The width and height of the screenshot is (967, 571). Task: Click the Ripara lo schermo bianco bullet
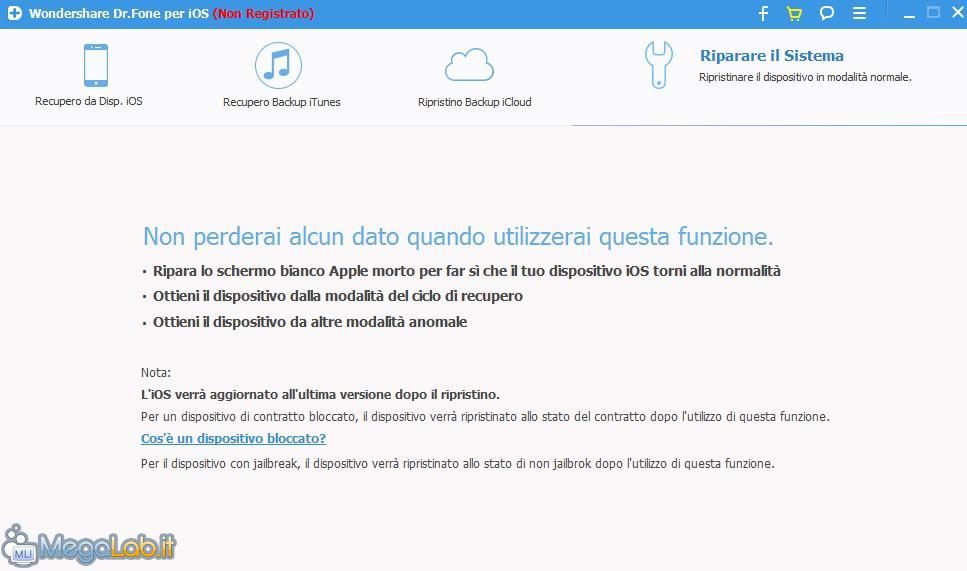tap(466, 271)
